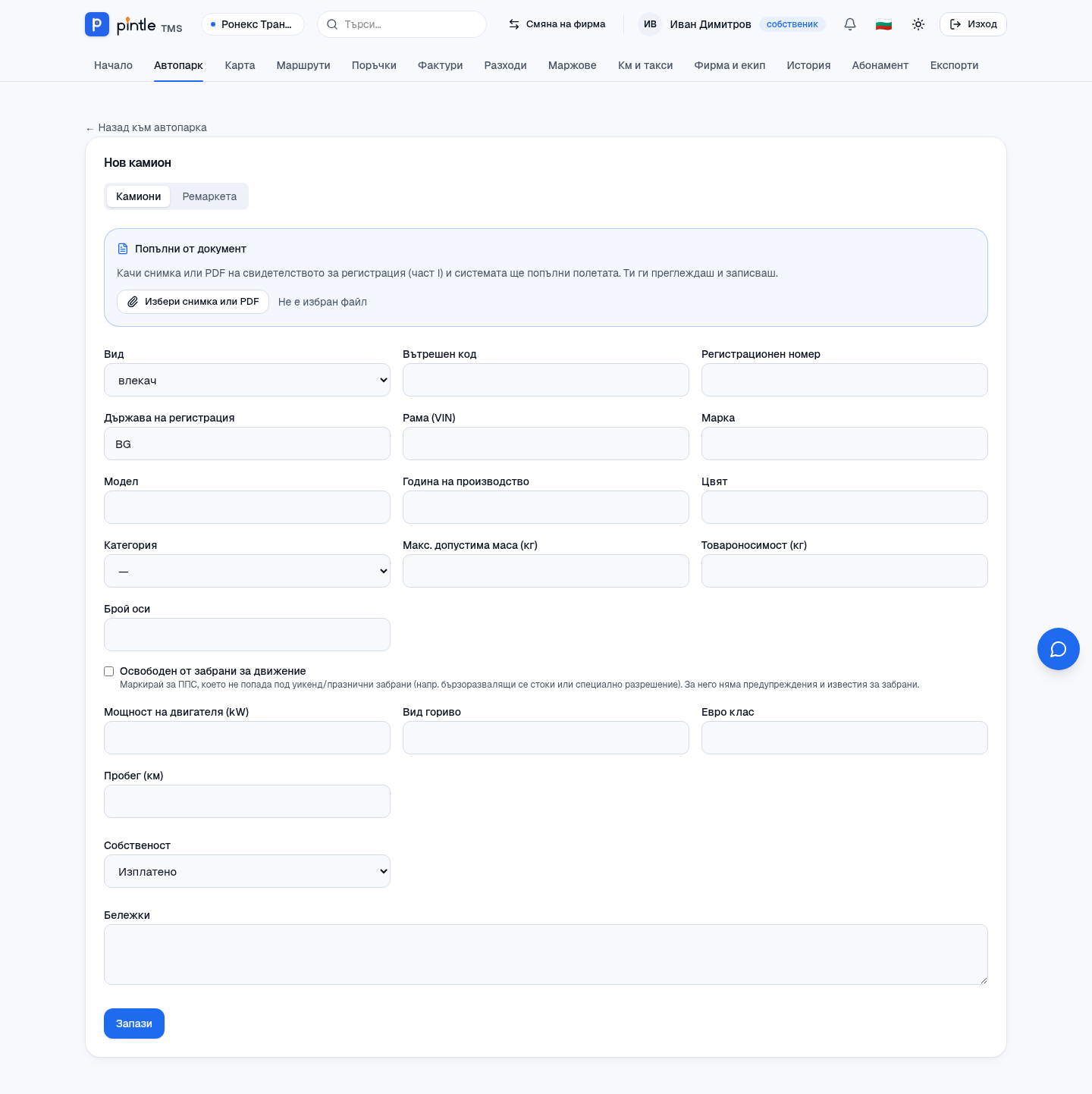Open the Км и такси tab
Image resolution: width=1092 pixels, height=1094 pixels.
pos(645,65)
